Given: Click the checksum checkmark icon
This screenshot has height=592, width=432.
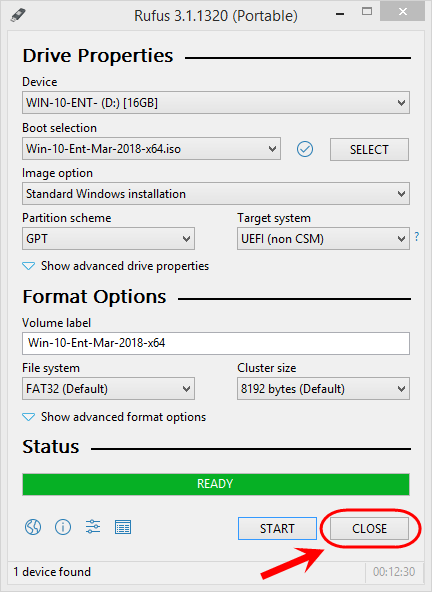Looking at the screenshot, I should point(305,149).
